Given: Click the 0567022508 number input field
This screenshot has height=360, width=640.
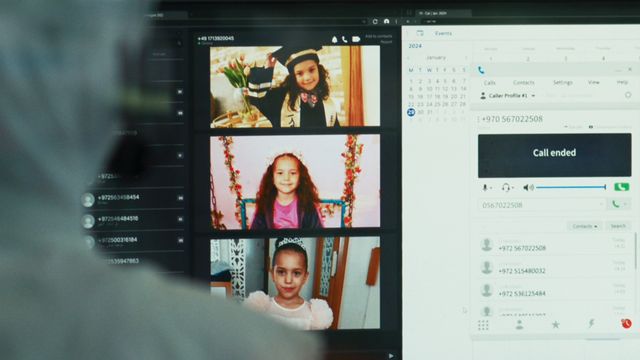Looking at the screenshot, I should (x=542, y=204).
